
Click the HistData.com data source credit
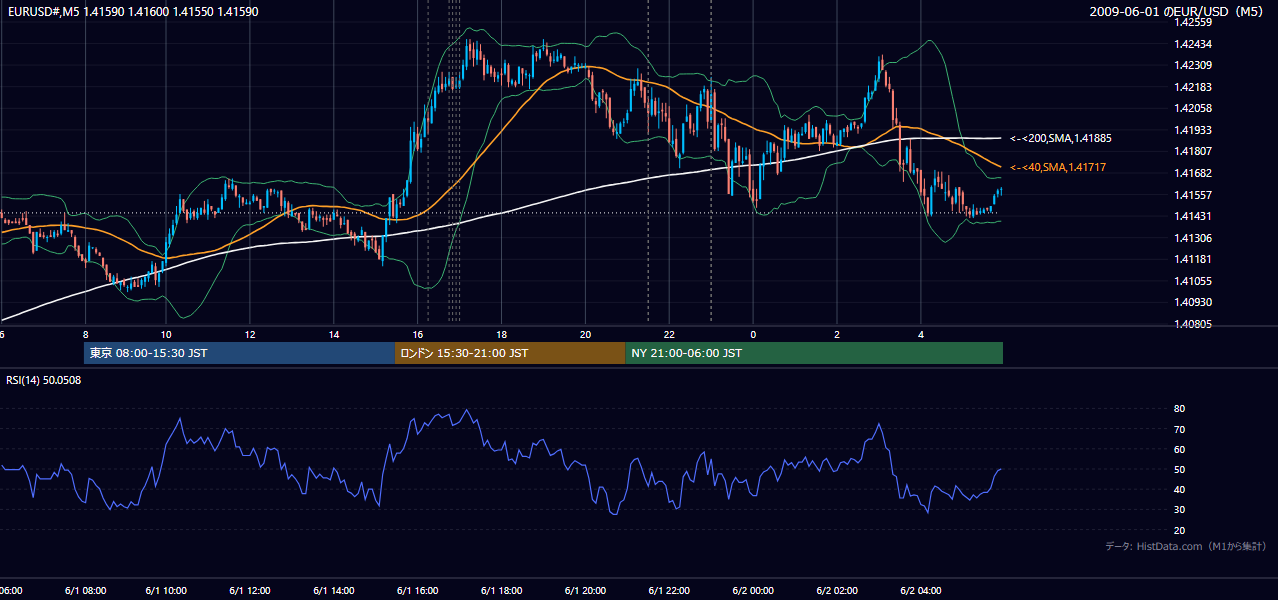pos(1186,546)
